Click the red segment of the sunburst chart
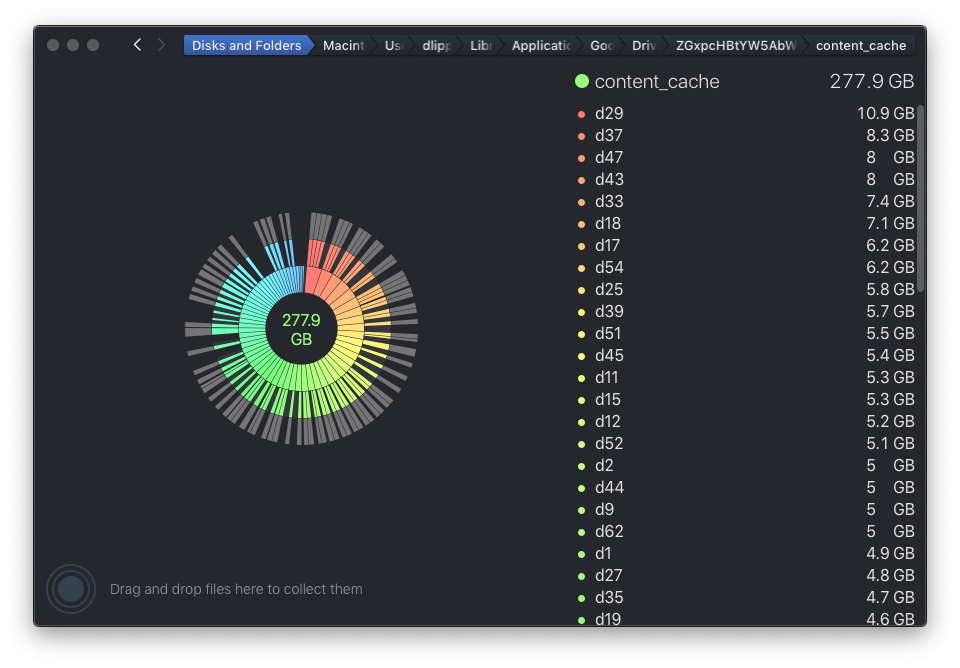This screenshot has width=960, height=668. tap(313, 277)
